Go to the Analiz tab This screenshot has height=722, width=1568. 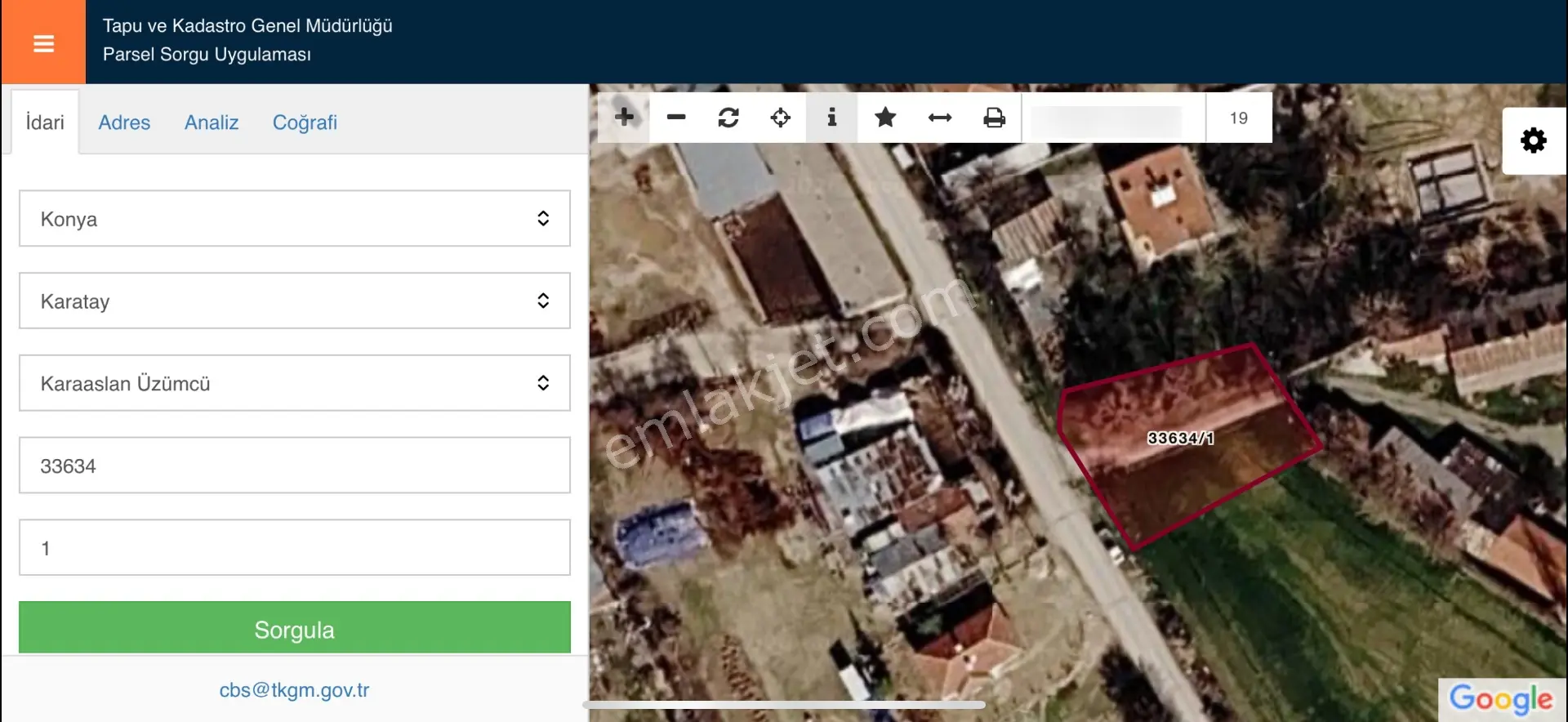[212, 123]
